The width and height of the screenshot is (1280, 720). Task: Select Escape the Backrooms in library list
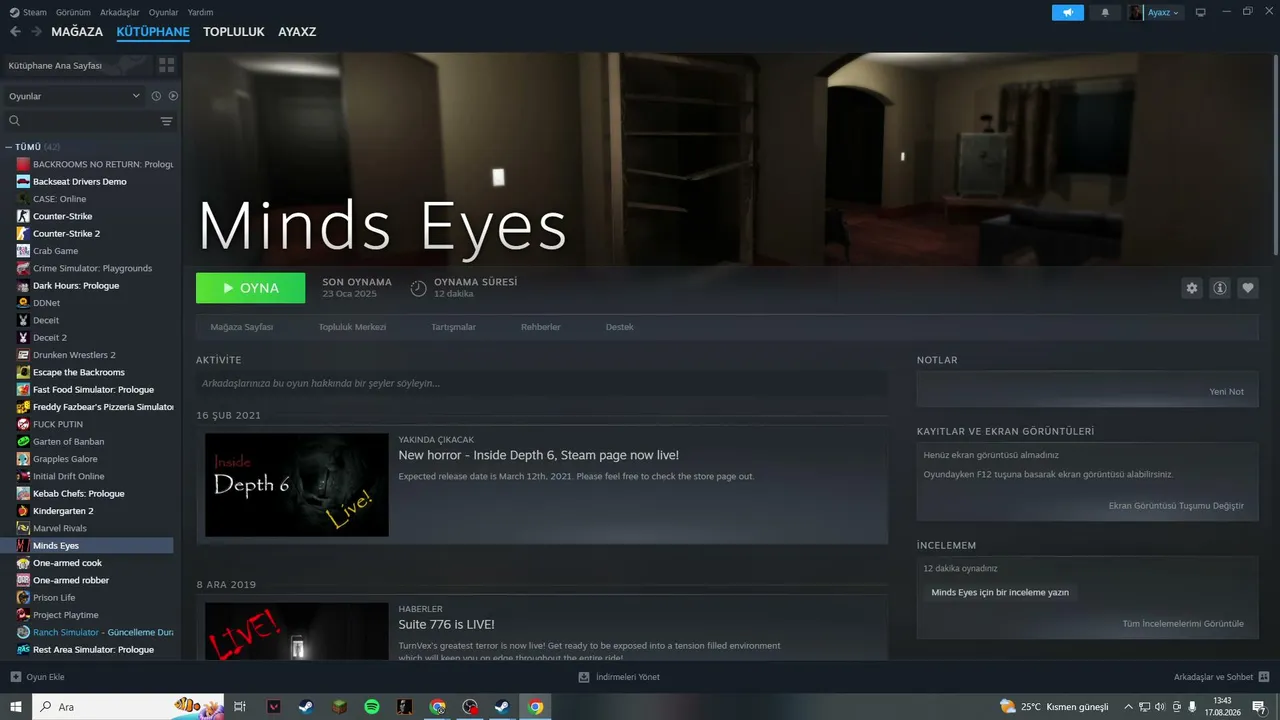79,372
